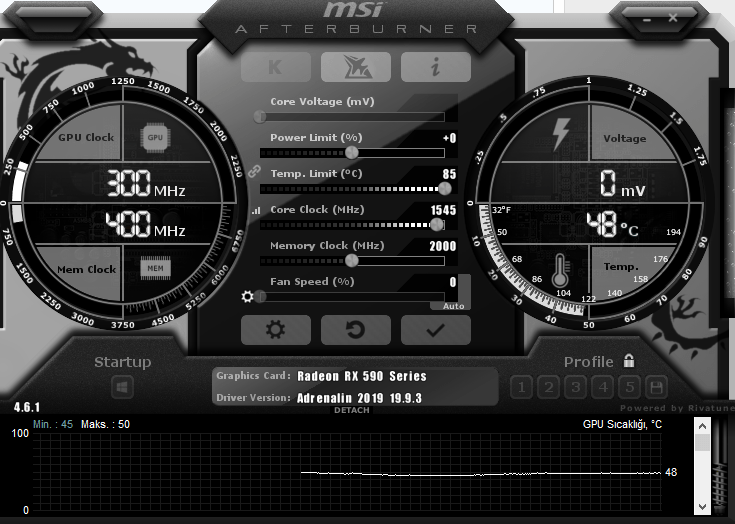Viewport: 735px width, 524px height.
Task: Click the hardware monitor scrollbar thumb
Action: [x=702, y=442]
